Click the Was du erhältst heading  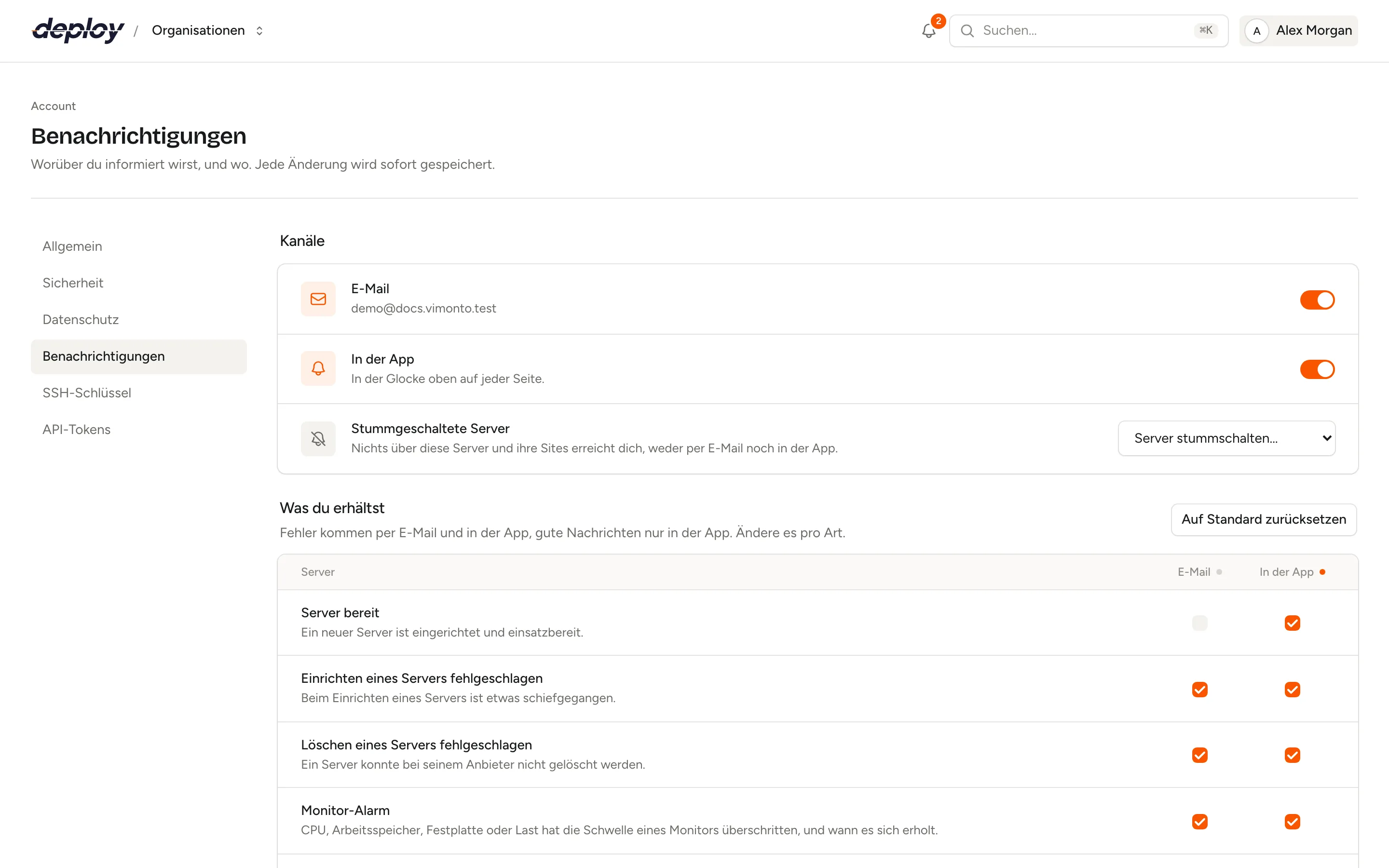332,508
